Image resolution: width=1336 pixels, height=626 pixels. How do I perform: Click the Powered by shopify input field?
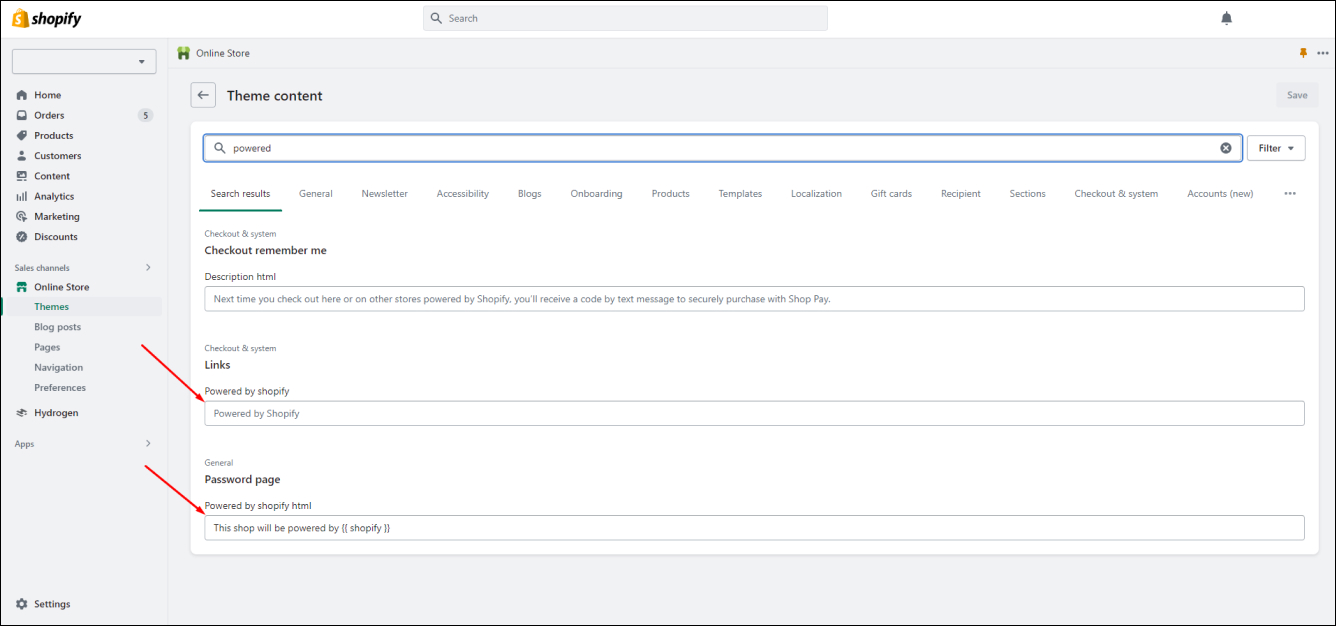754,413
